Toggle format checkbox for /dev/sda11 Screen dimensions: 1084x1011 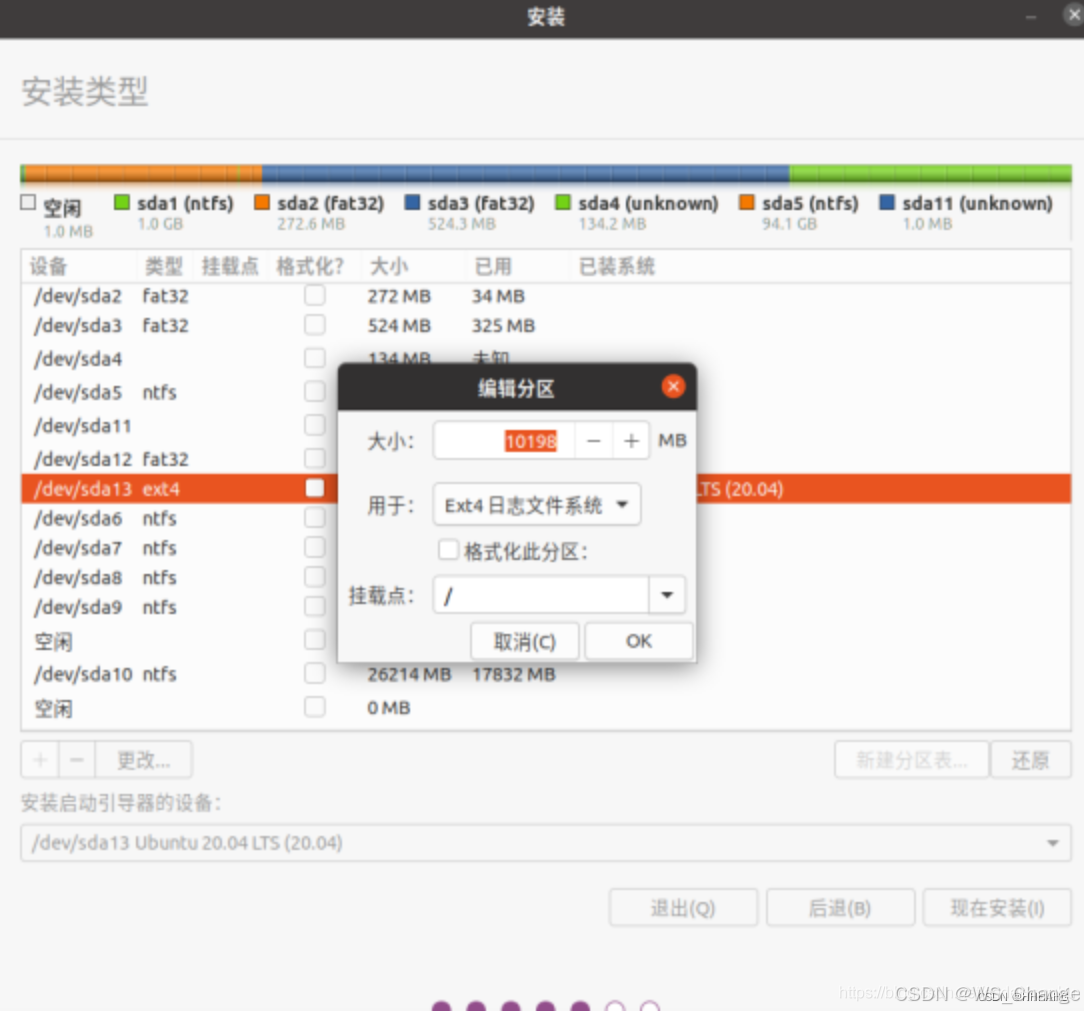(315, 425)
